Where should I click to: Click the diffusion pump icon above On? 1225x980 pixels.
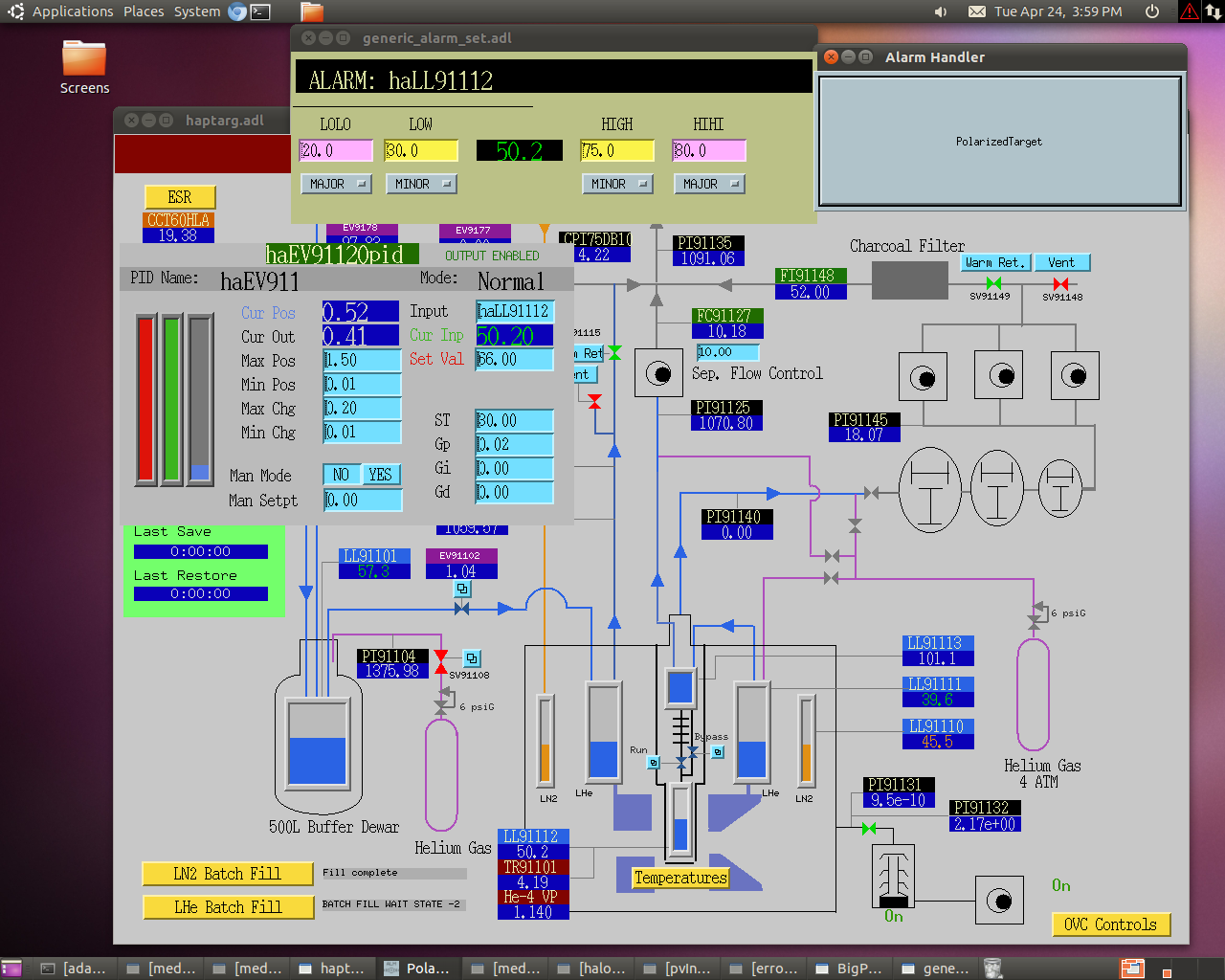[893, 876]
